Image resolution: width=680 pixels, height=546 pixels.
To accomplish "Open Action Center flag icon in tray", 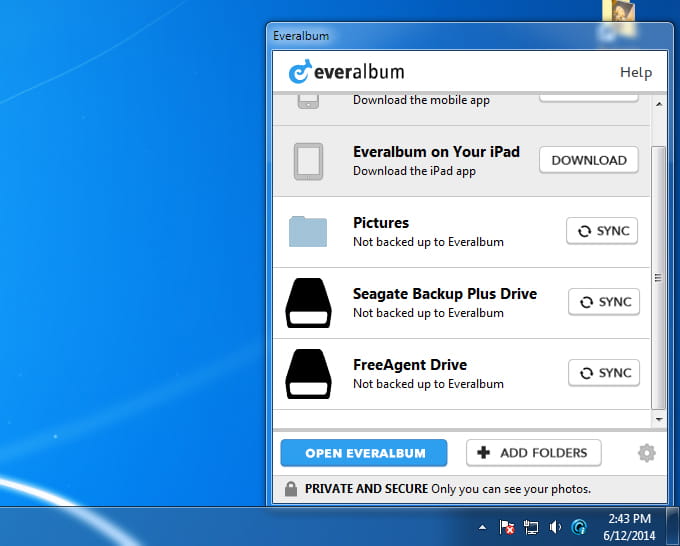I will point(506,527).
